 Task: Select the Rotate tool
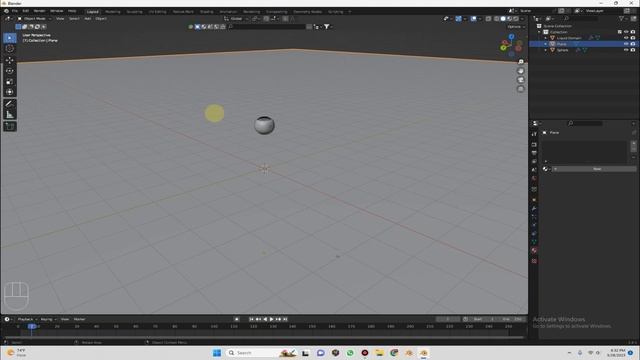tap(10, 71)
